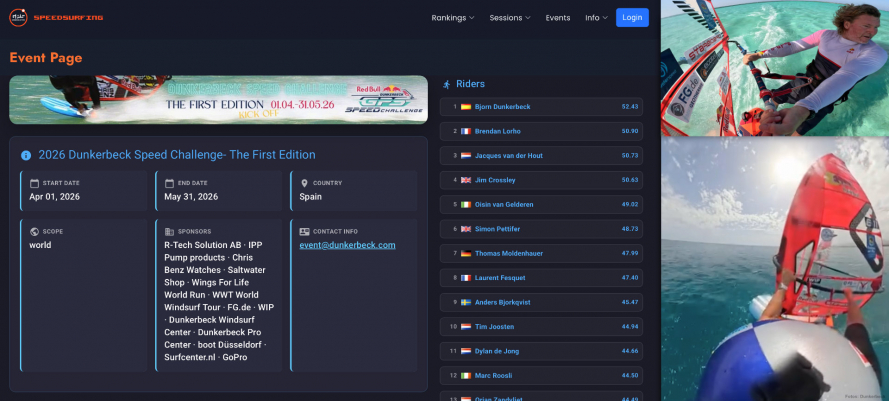Image resolution: width=889 pixels, height=401 pixels.
Task: Click the Riders windsurfer icon
Action: 446,84
